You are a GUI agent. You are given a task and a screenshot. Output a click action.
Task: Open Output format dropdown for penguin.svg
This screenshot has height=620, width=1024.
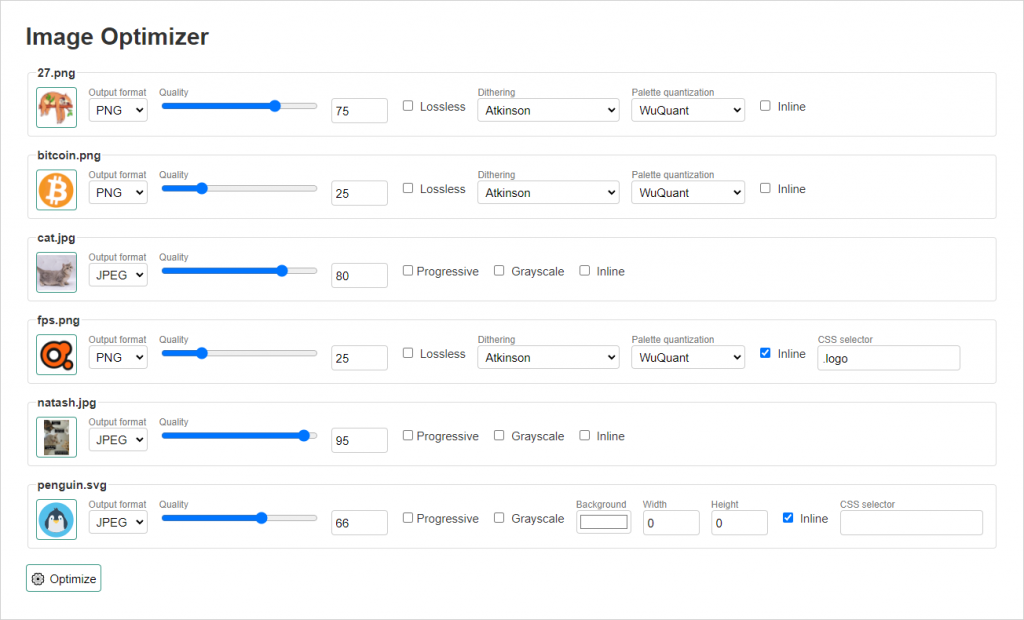click(x=118, y=522)
